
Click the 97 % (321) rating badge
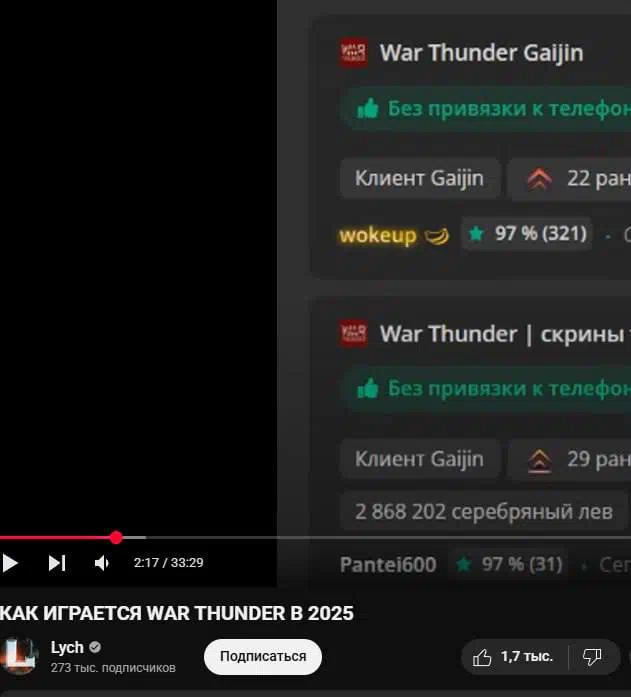tap(527, 233)
